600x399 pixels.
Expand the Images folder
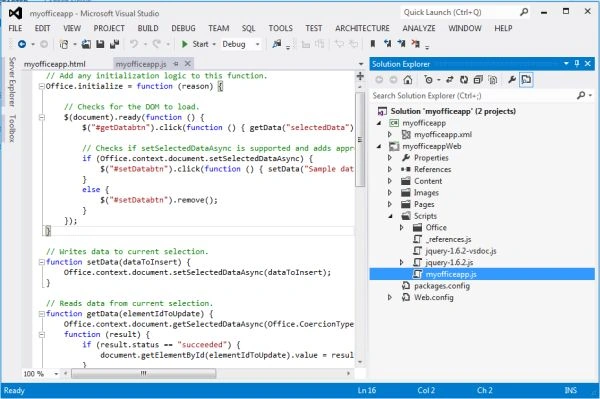(390, 193)
